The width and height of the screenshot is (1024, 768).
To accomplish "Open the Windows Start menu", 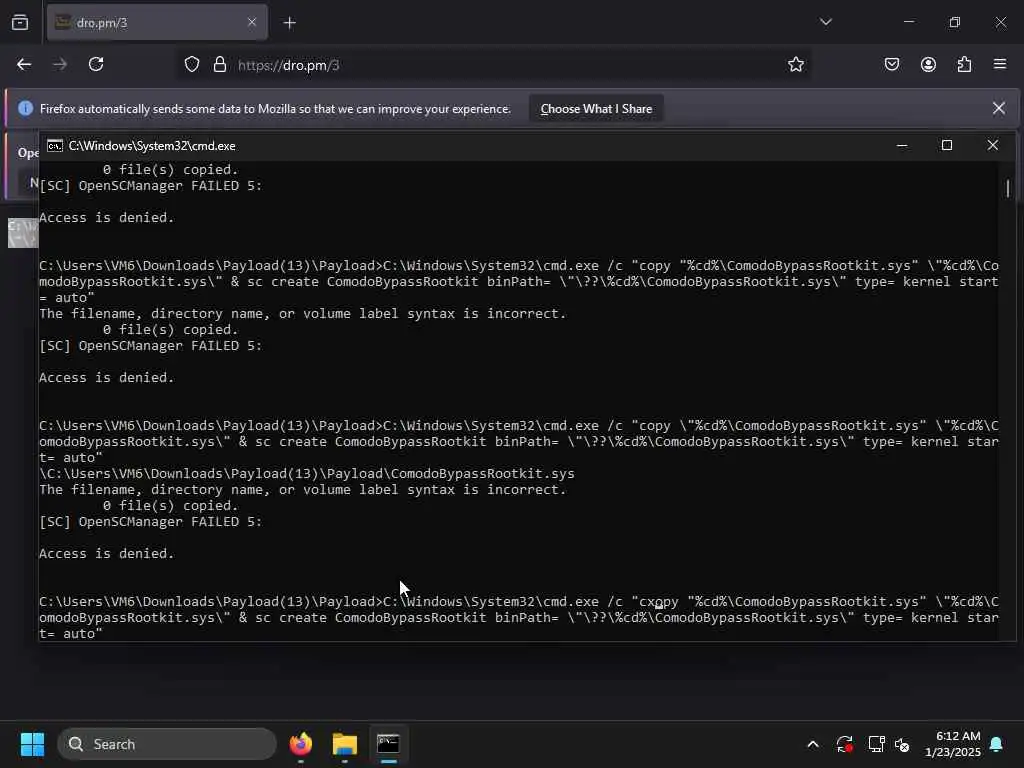I will coord(32,744).
